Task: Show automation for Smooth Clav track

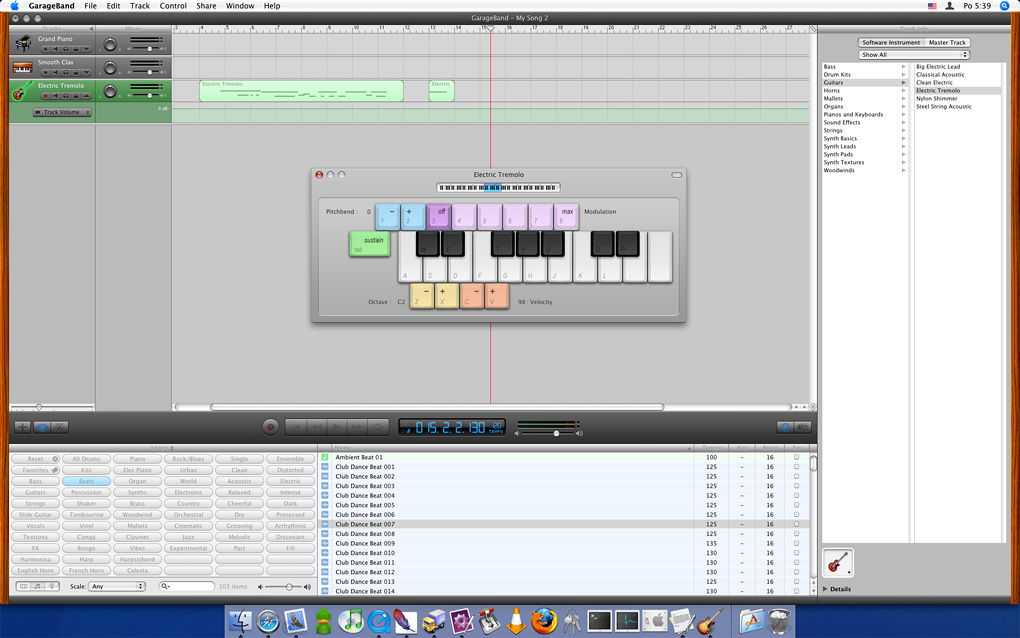Action: point(87,73)
